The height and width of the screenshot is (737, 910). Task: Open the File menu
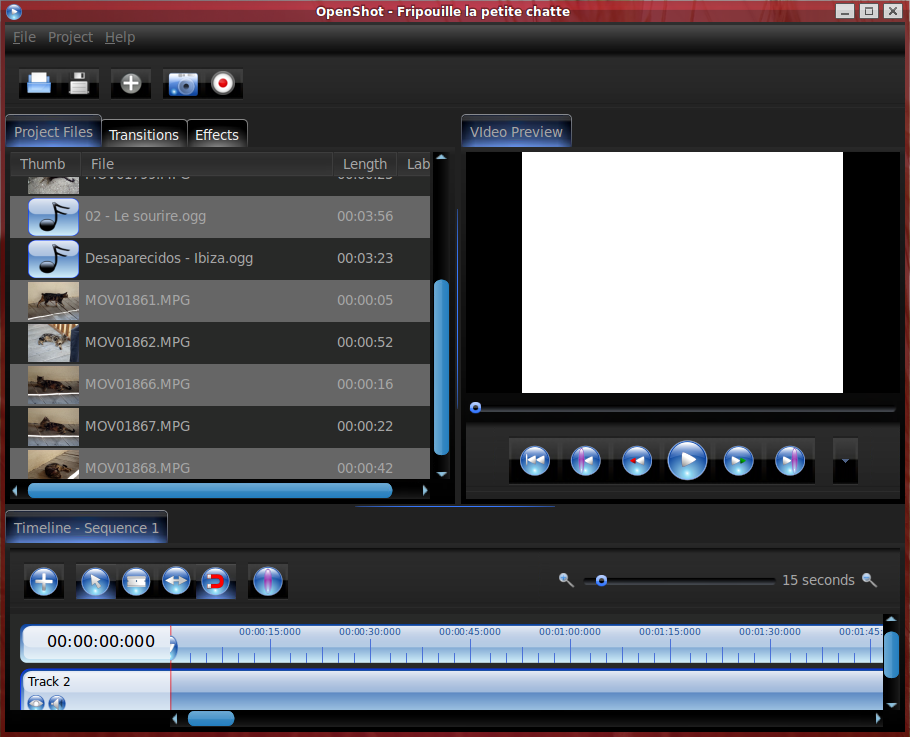click(x=24, y=37)
